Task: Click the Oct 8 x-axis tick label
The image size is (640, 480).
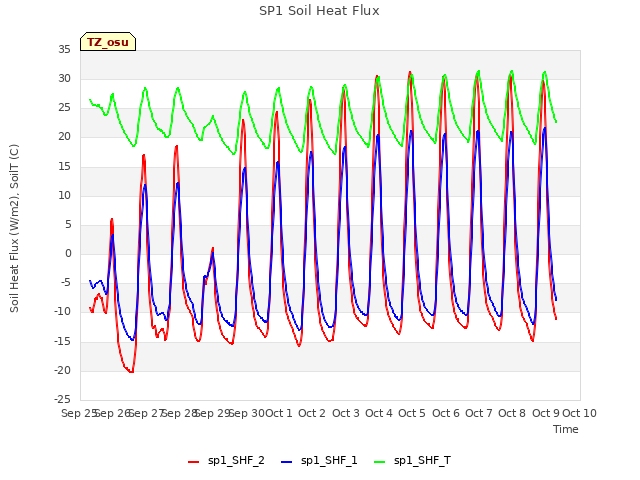Action: point(512,413)
